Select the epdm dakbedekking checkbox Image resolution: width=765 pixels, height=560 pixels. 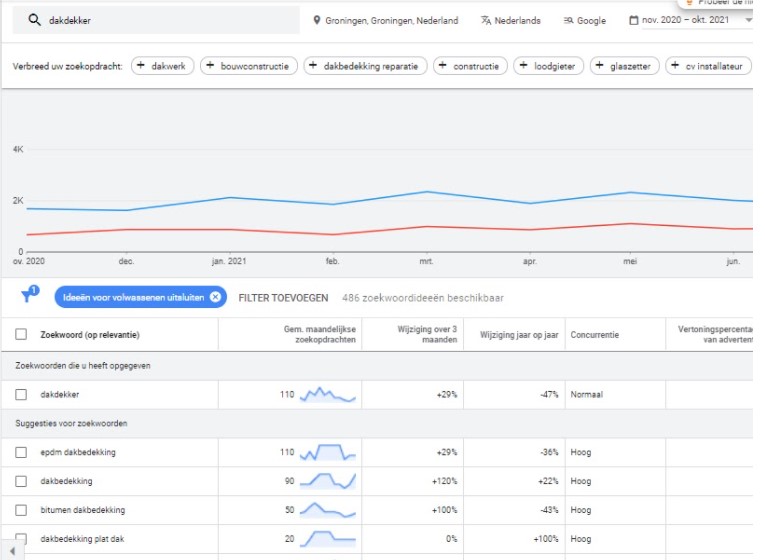21,452
